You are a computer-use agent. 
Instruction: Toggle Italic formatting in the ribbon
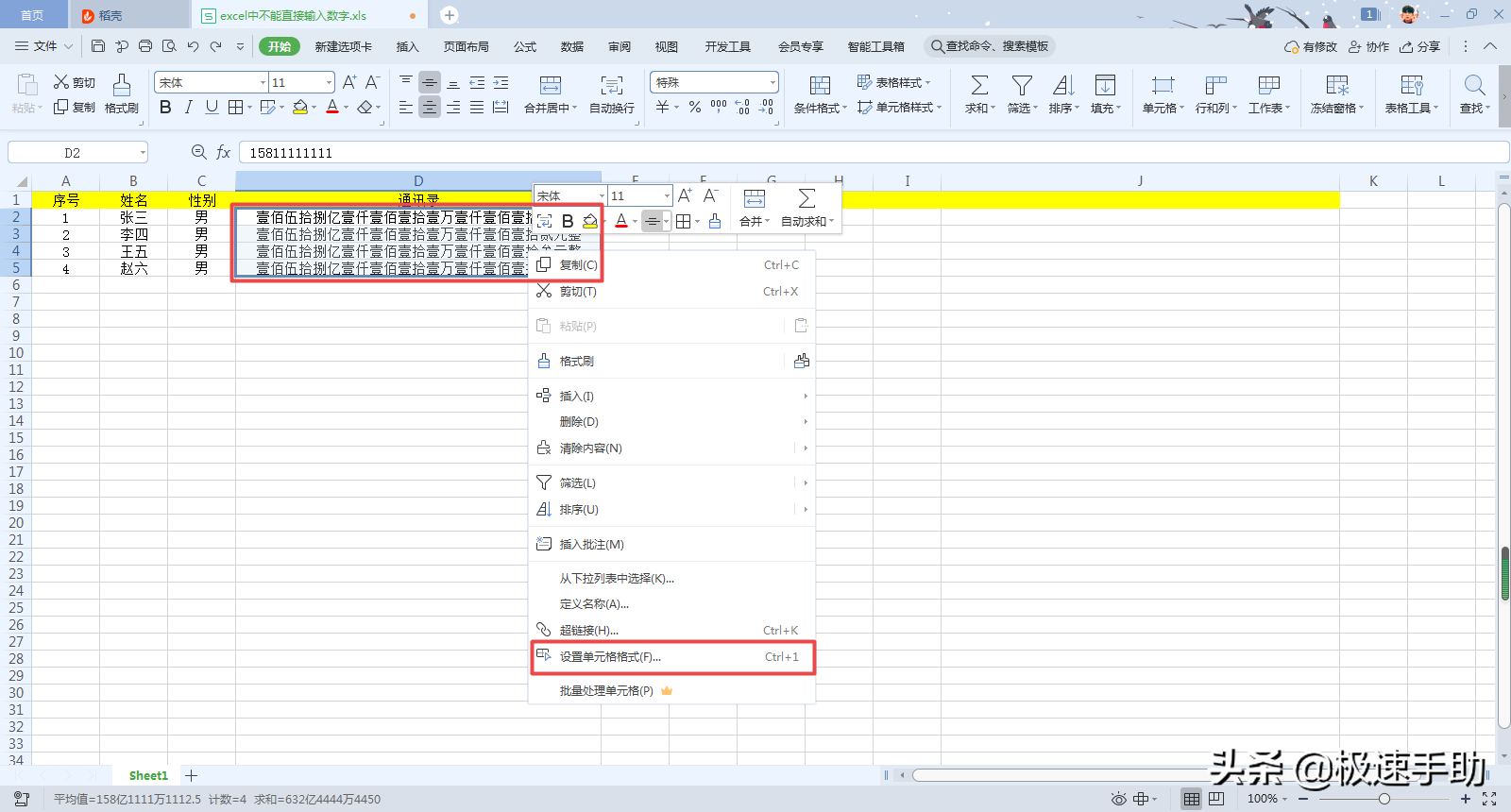tap(188, 108)
